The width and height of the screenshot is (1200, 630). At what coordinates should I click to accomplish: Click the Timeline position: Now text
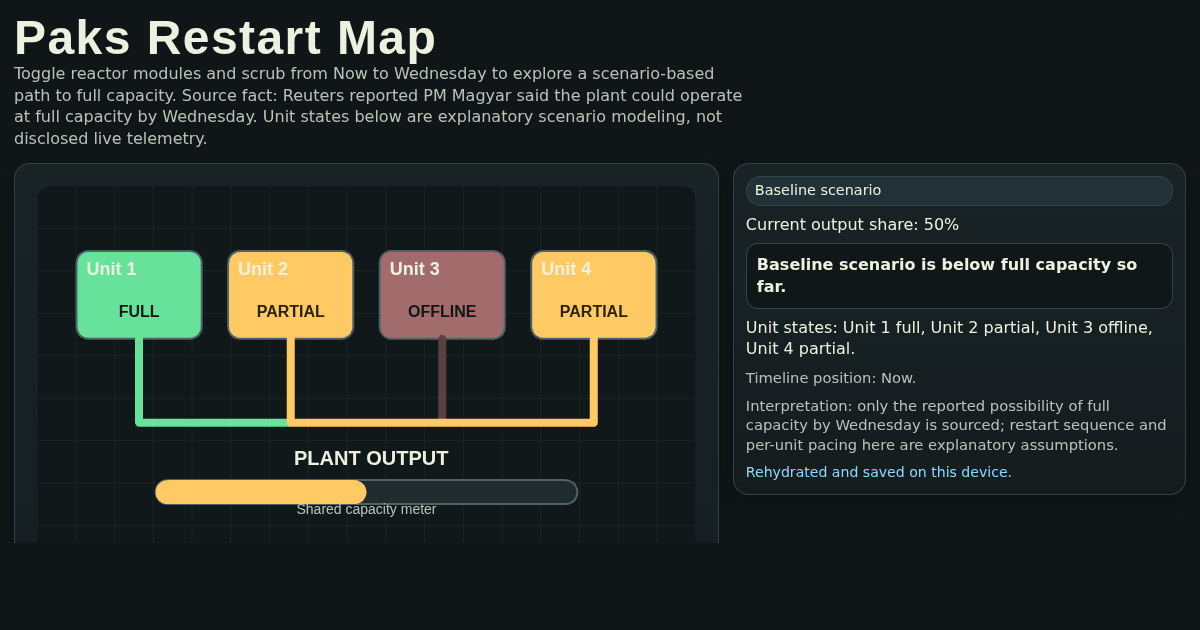tap(831, 378)
